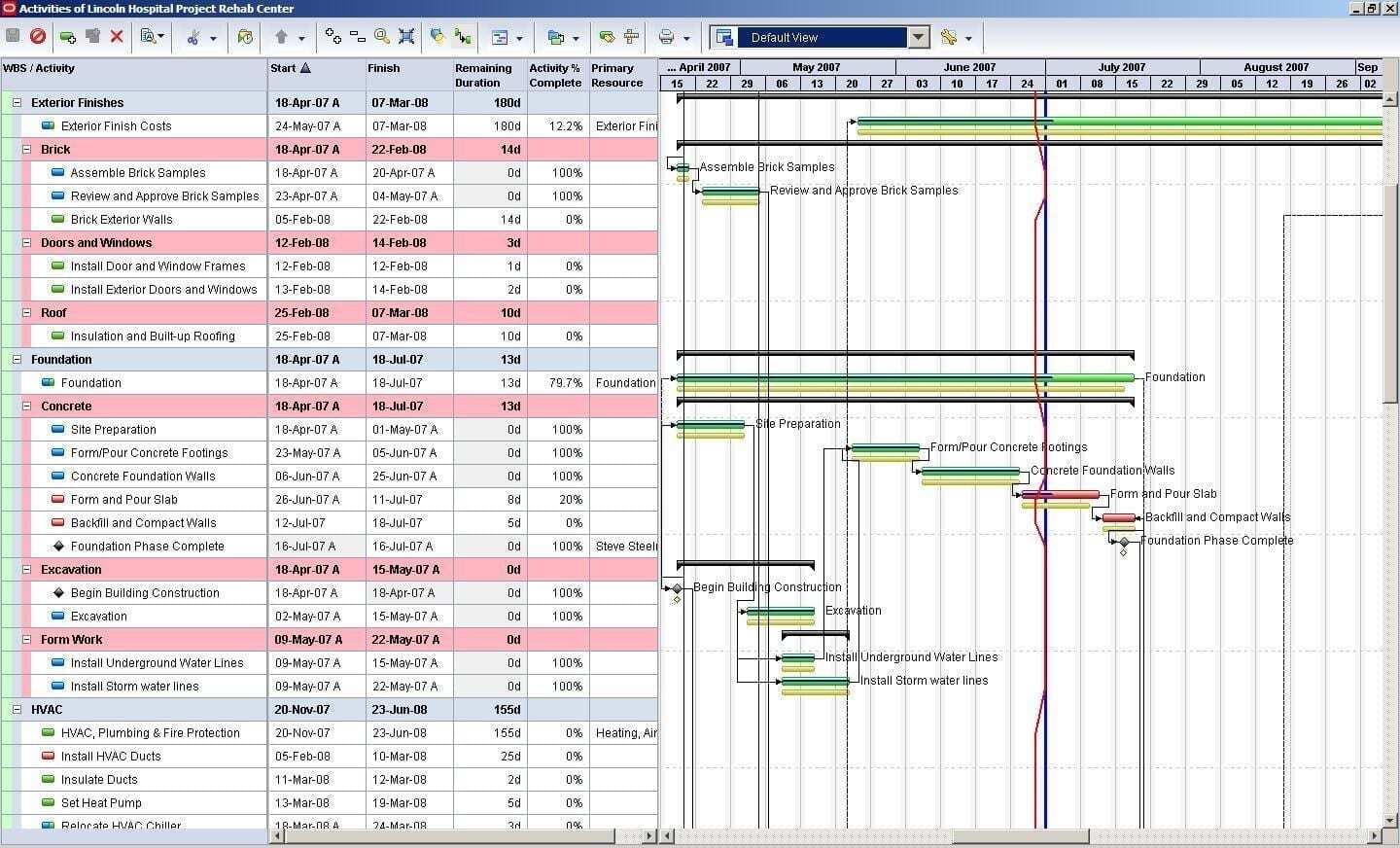Open the Default View dropdown
This screenshot has height=848, width=1400.
917,37
